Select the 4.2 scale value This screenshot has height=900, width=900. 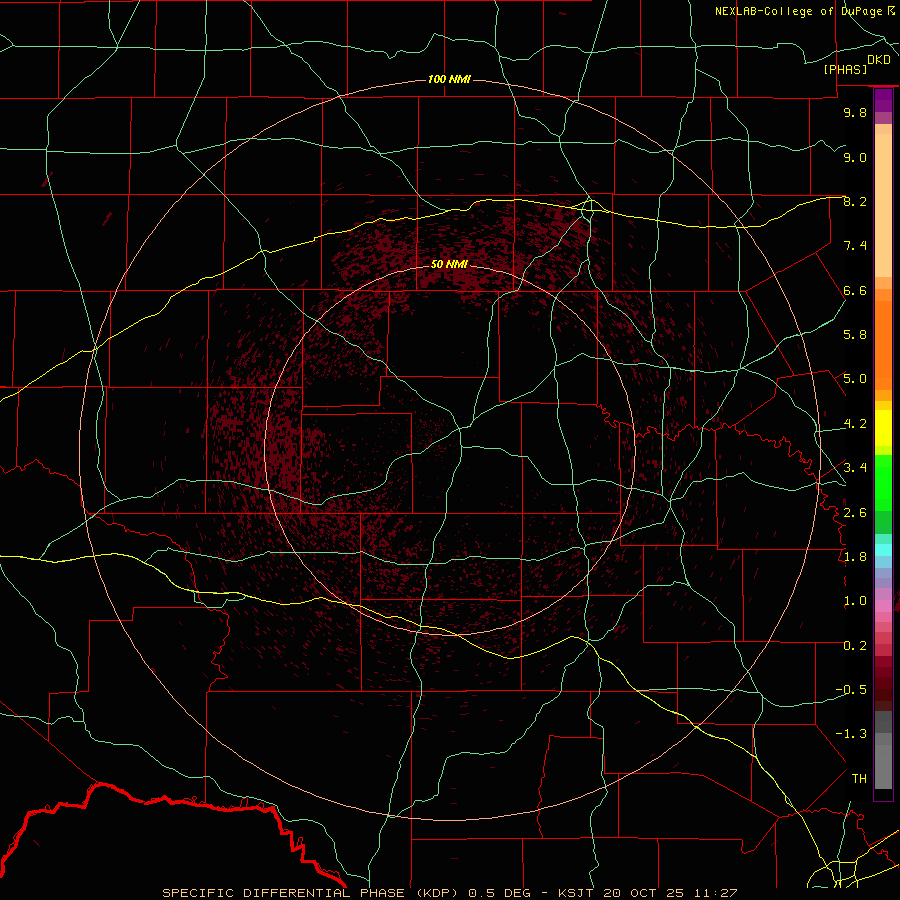tap(855, 424)
